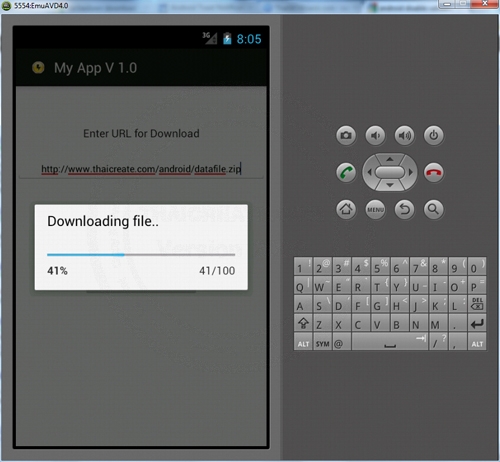This screenshot has height=462, width=500.
Task: Click the emulator camera button
Action: pyautogui.click(x=346, y=135)
